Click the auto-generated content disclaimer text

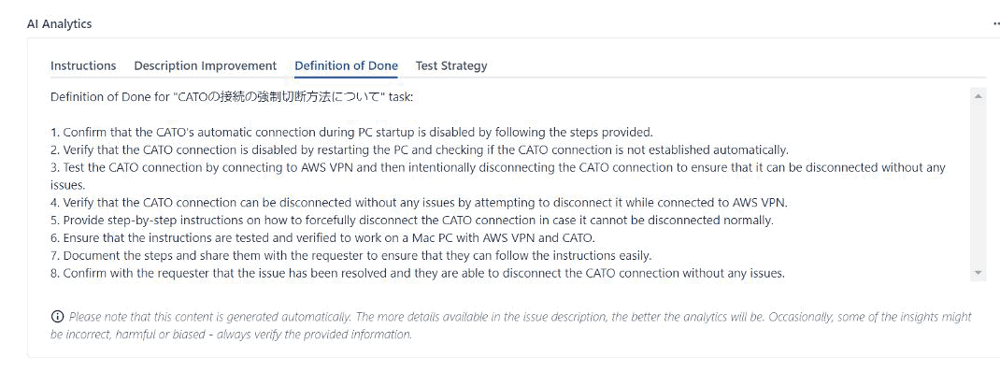[519, 325]
